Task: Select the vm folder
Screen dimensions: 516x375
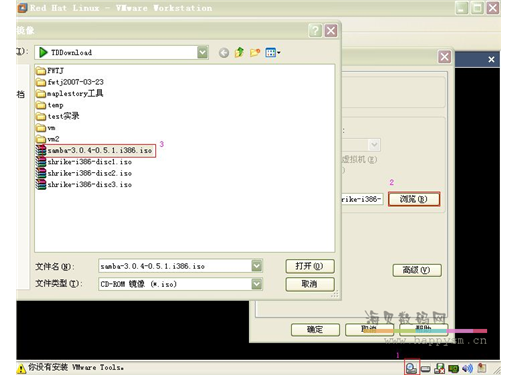Action: 46,128
